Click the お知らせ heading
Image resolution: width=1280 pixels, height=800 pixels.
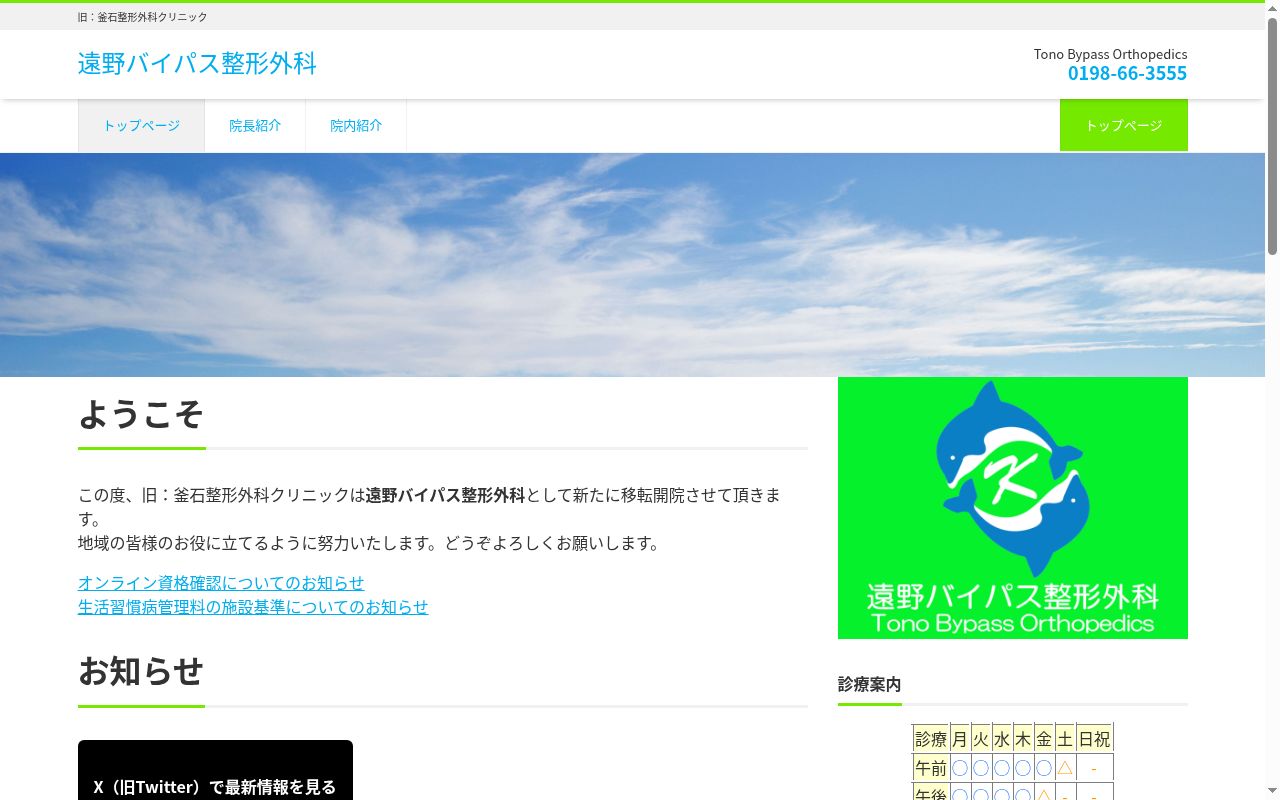coord(141,671)
